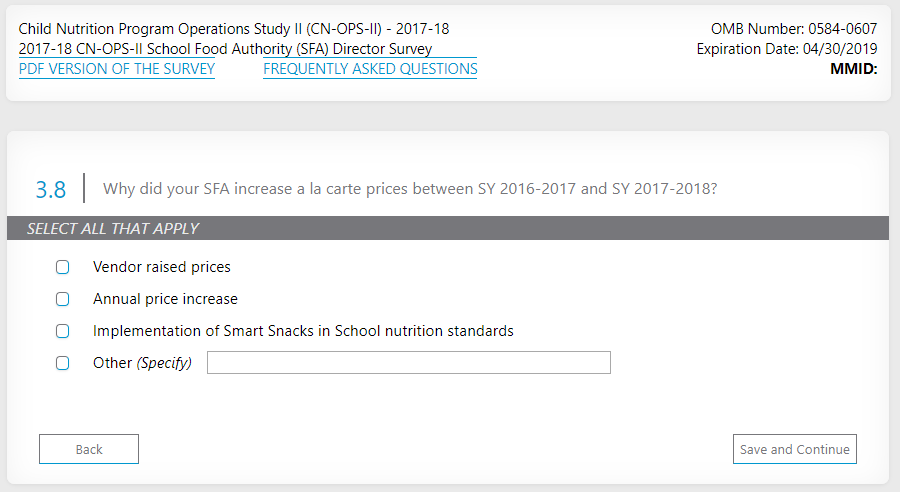Image resolution: width=900 pixels, height=492 pixels.
Task: Click the question number 3.8
Action: click(51, 189)
